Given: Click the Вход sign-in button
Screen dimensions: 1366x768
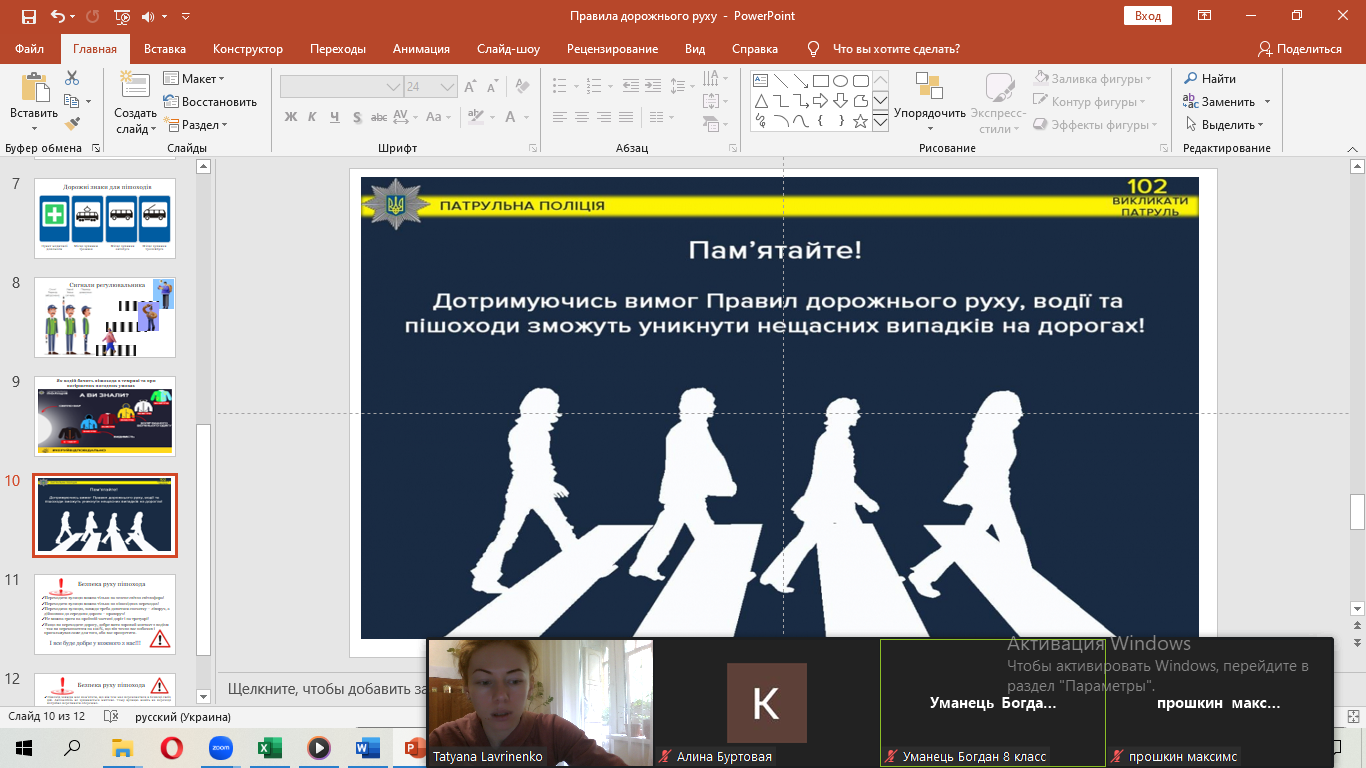Looking at the screenshot, I should click(1148, 16).
